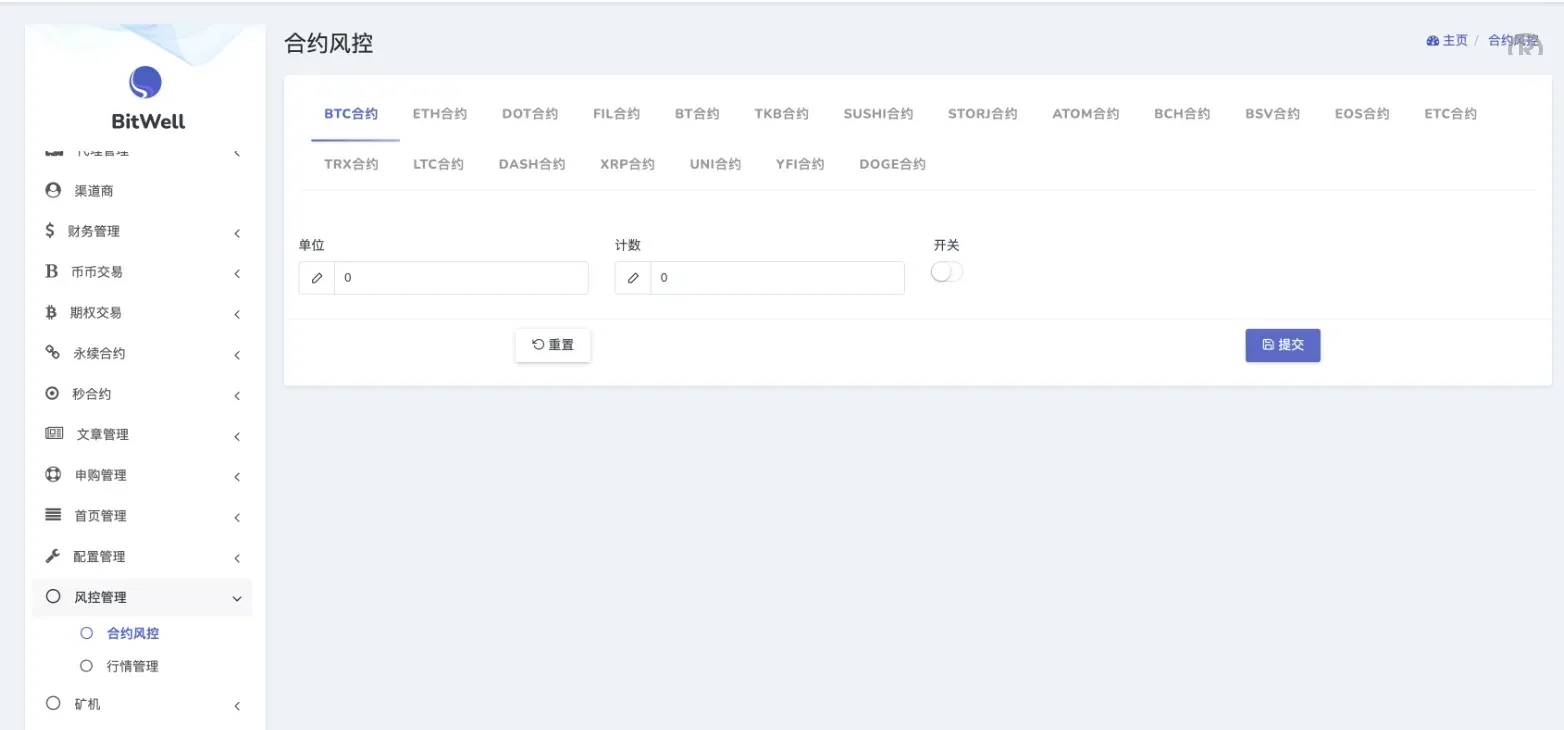Screen dimensions: 1564x730
Task: Expand the 配置管理 sidebar section
Action: point(237,557)
